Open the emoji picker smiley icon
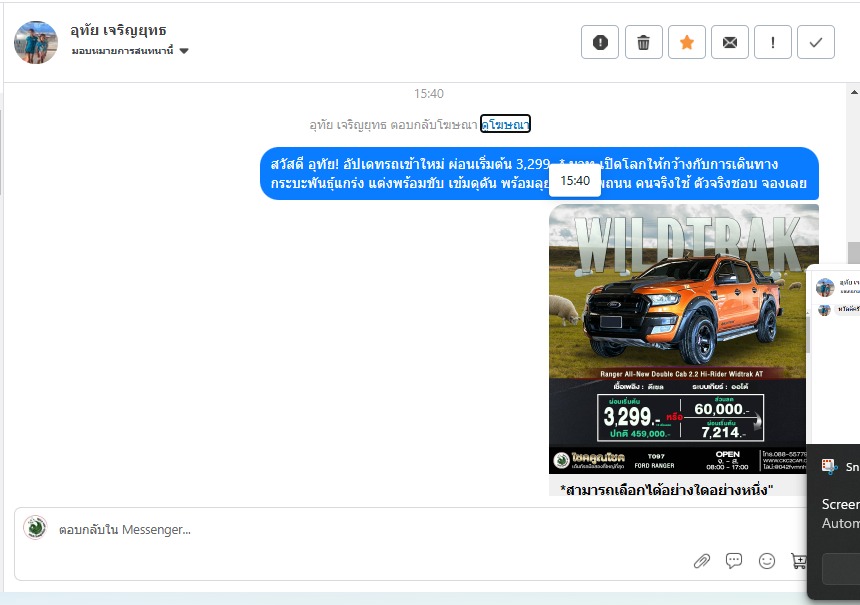This screenshot has width=860, height=605. [x=767, y=561]
